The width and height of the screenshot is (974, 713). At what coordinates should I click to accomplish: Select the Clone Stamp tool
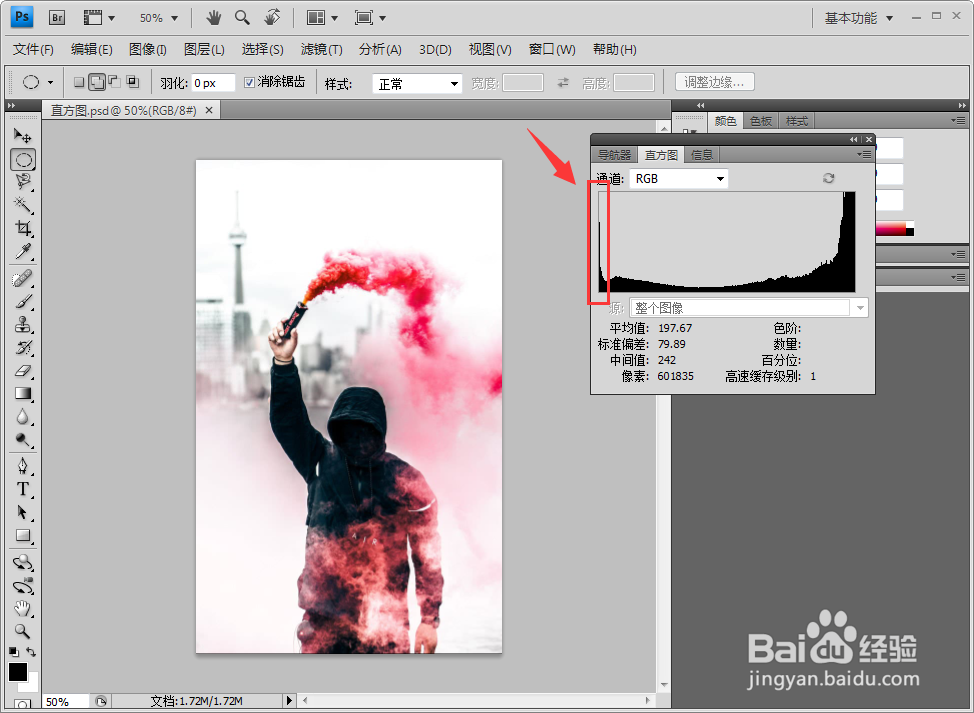pos(23,325)
